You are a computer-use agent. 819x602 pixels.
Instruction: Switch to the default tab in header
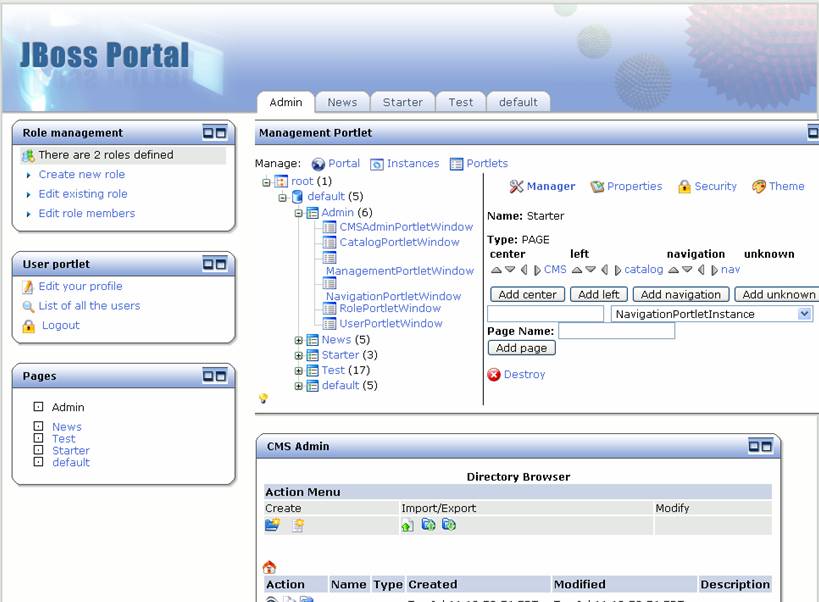tap(518, 102)
